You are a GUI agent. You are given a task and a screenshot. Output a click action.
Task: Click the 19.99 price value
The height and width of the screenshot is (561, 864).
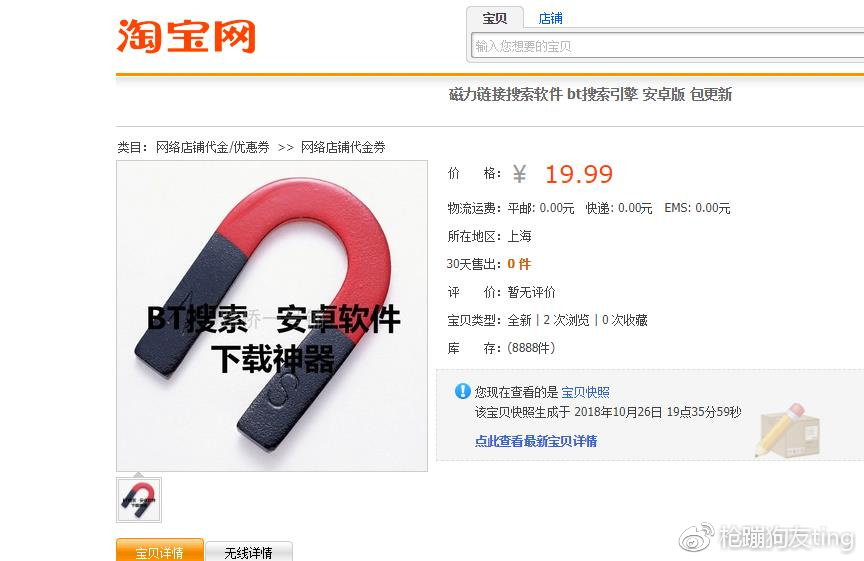tap(579, 175)
